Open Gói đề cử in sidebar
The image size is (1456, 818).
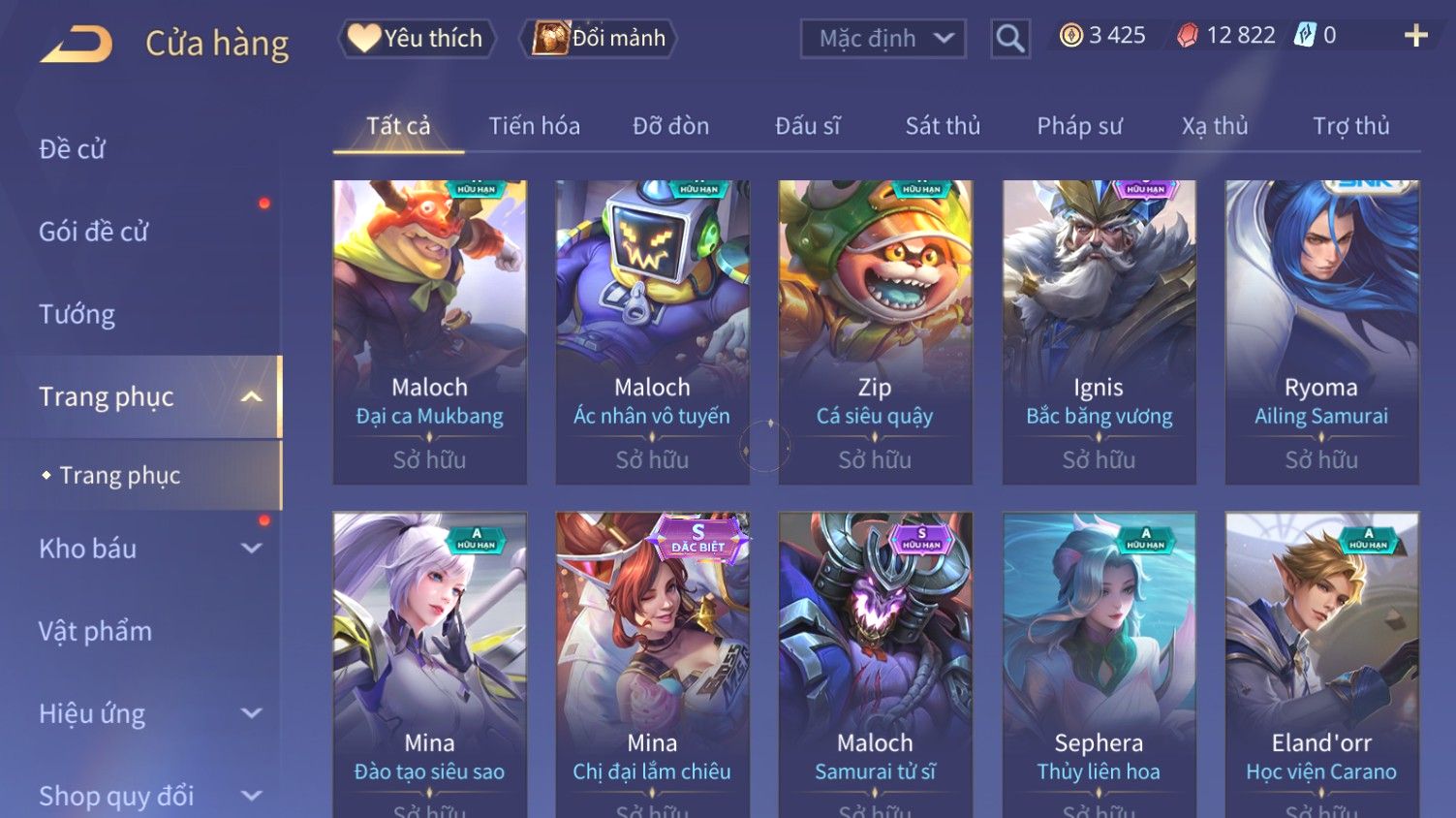click(x=93, y=232)
